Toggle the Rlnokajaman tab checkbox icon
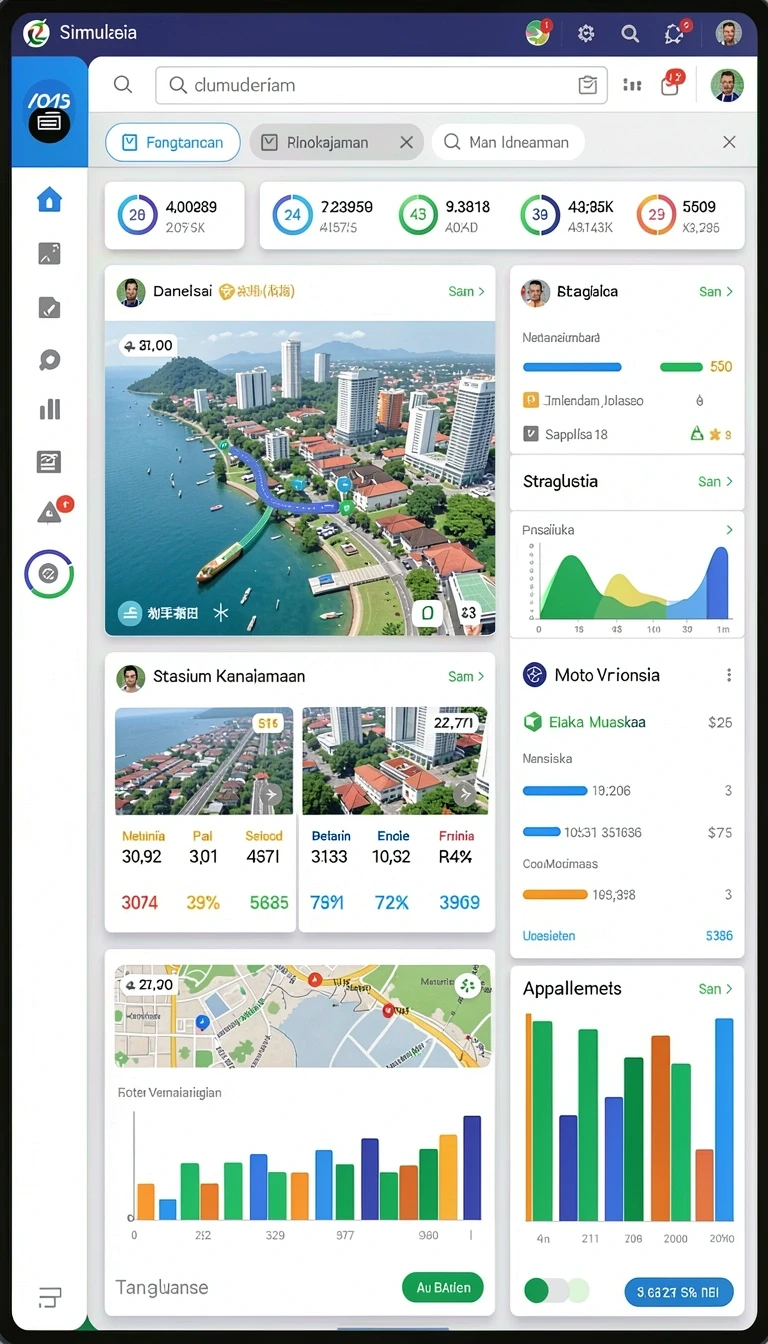 coord(269,143)
